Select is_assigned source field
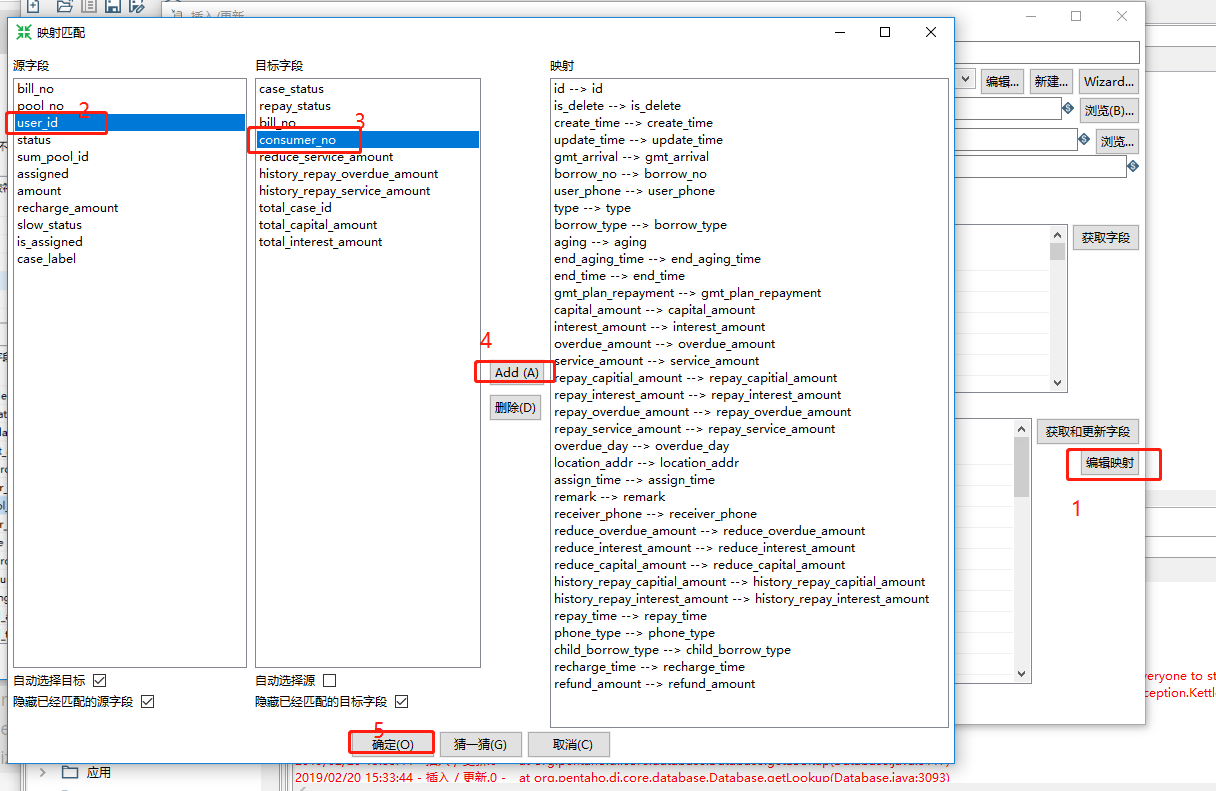 [130, 242]
